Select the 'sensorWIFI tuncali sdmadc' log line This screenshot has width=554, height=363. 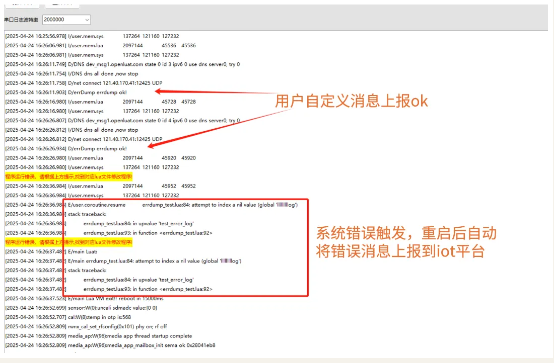tap(81, 308)
